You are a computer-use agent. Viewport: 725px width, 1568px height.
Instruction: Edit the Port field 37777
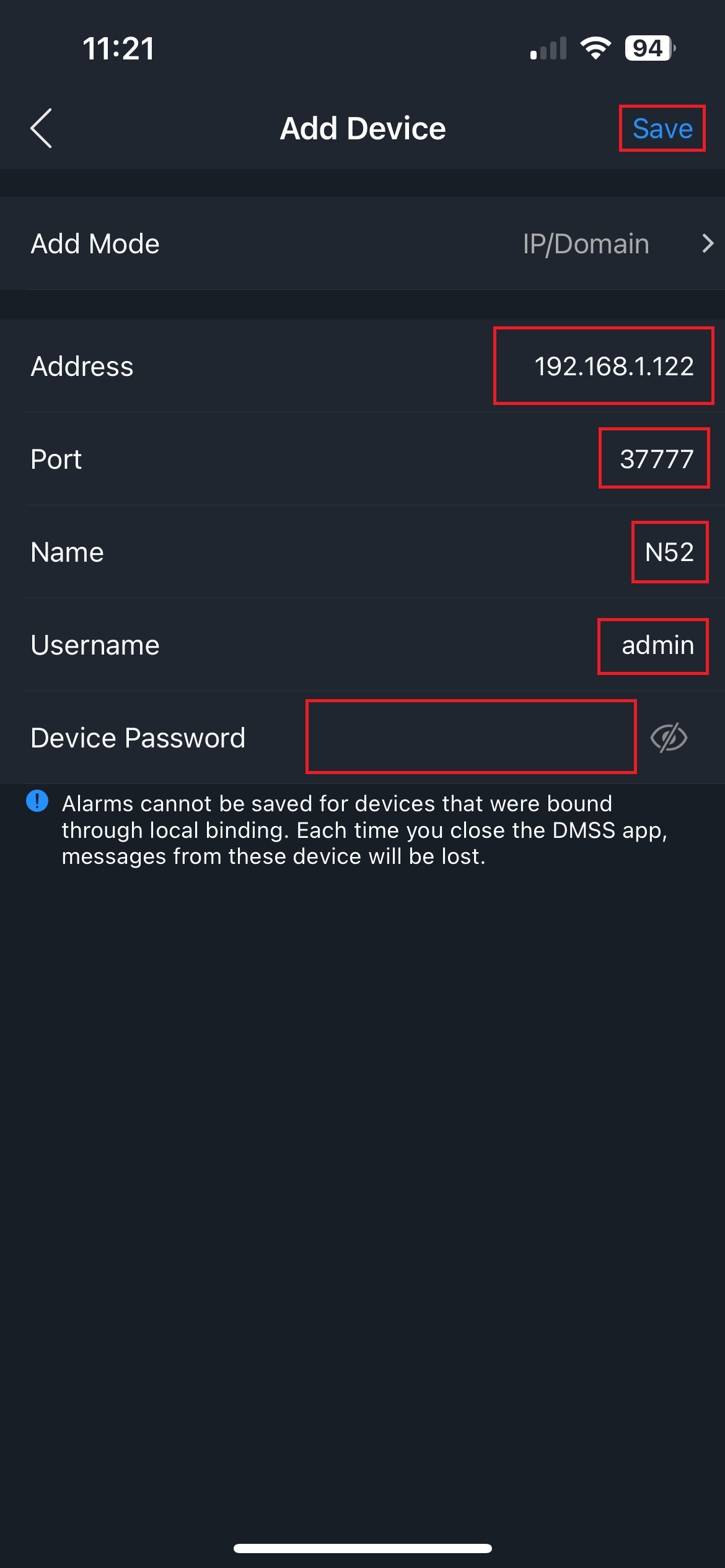click(656, 459)
